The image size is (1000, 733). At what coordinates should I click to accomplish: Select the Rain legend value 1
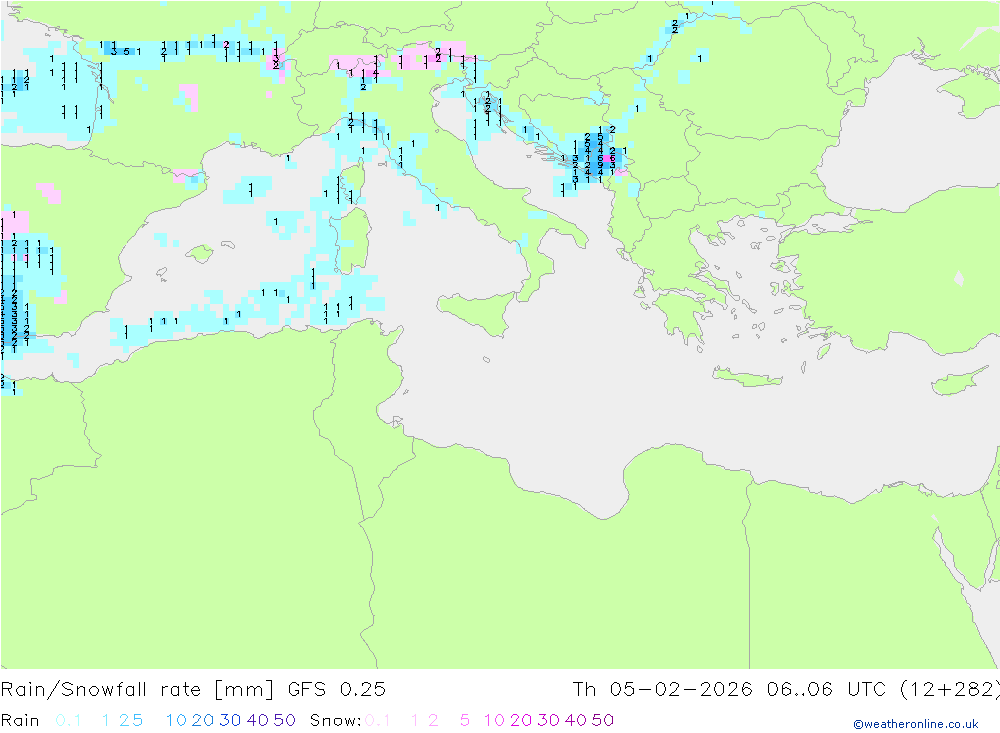(105, 720)
